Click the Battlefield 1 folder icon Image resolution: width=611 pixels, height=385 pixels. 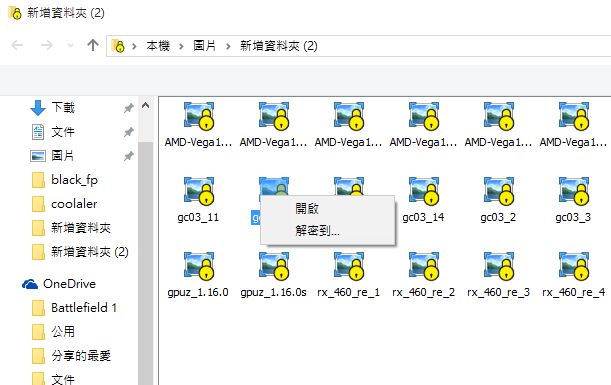click(x=38, y=308)
